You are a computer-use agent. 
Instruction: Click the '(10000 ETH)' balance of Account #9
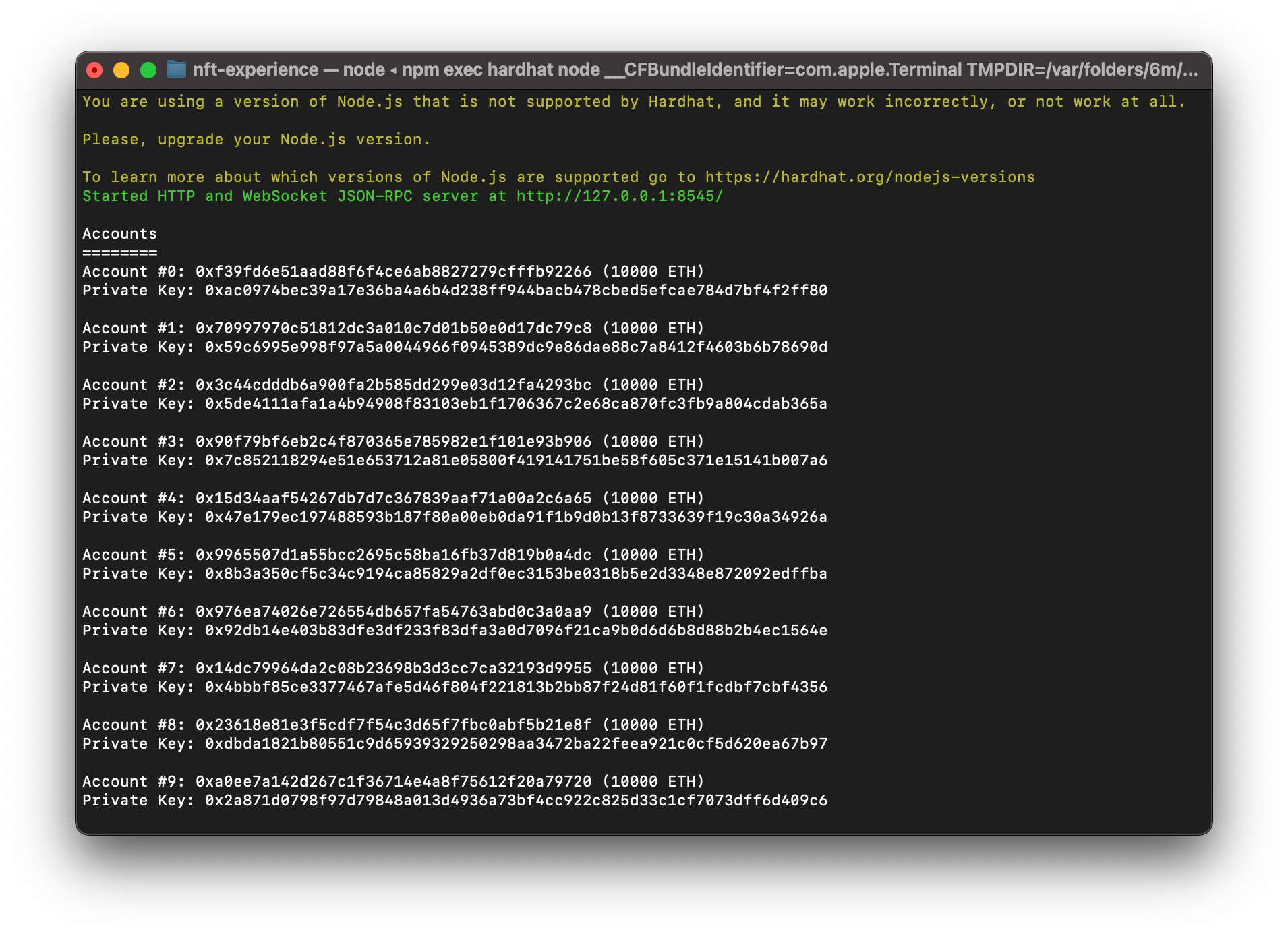coord(653,782)
